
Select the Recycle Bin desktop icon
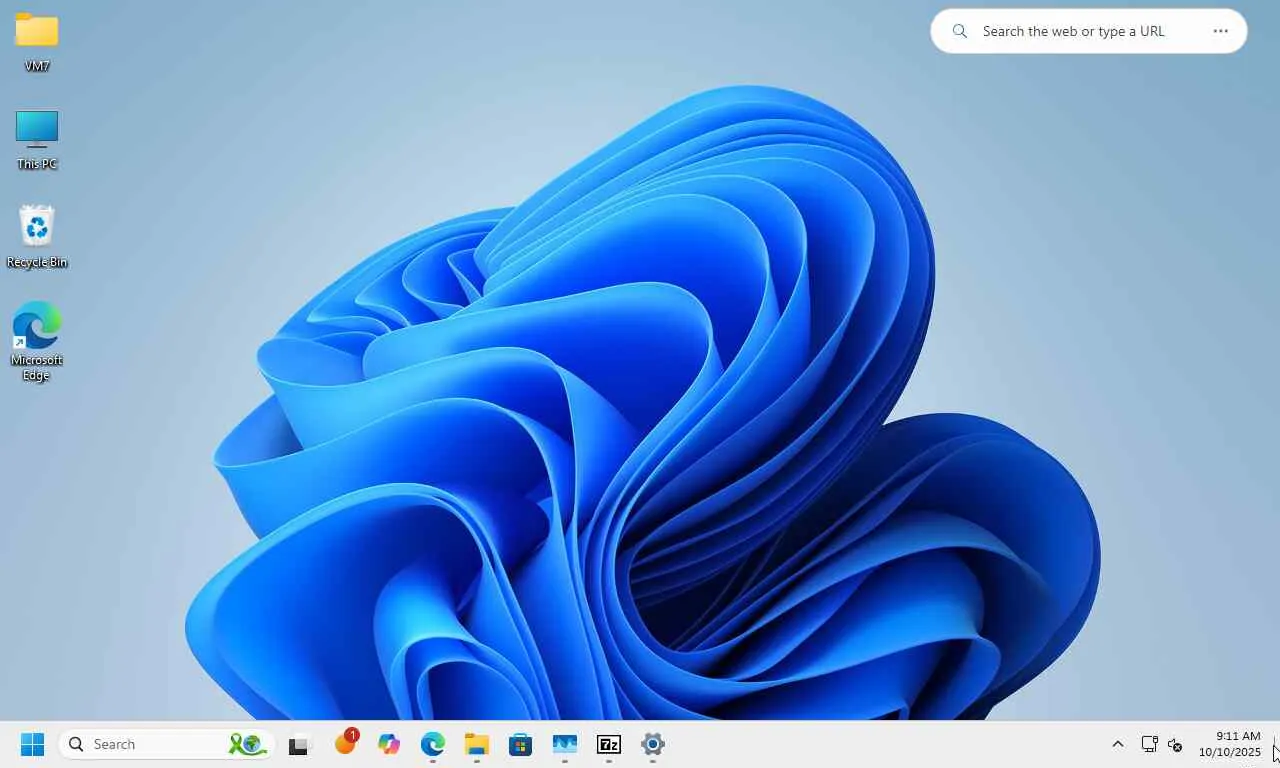[37, 237]
